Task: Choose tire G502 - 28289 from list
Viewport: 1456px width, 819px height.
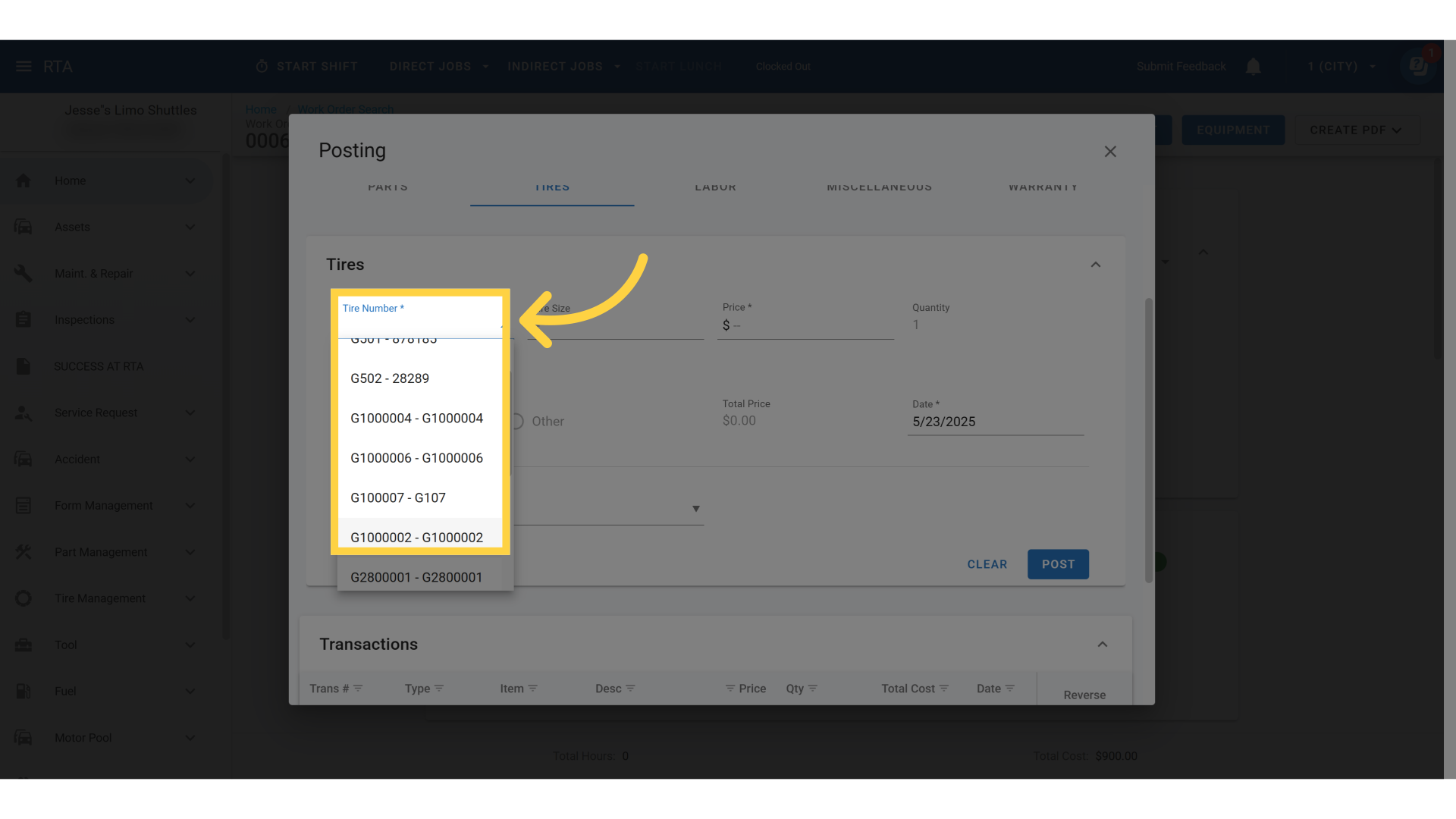Action: 390,378
